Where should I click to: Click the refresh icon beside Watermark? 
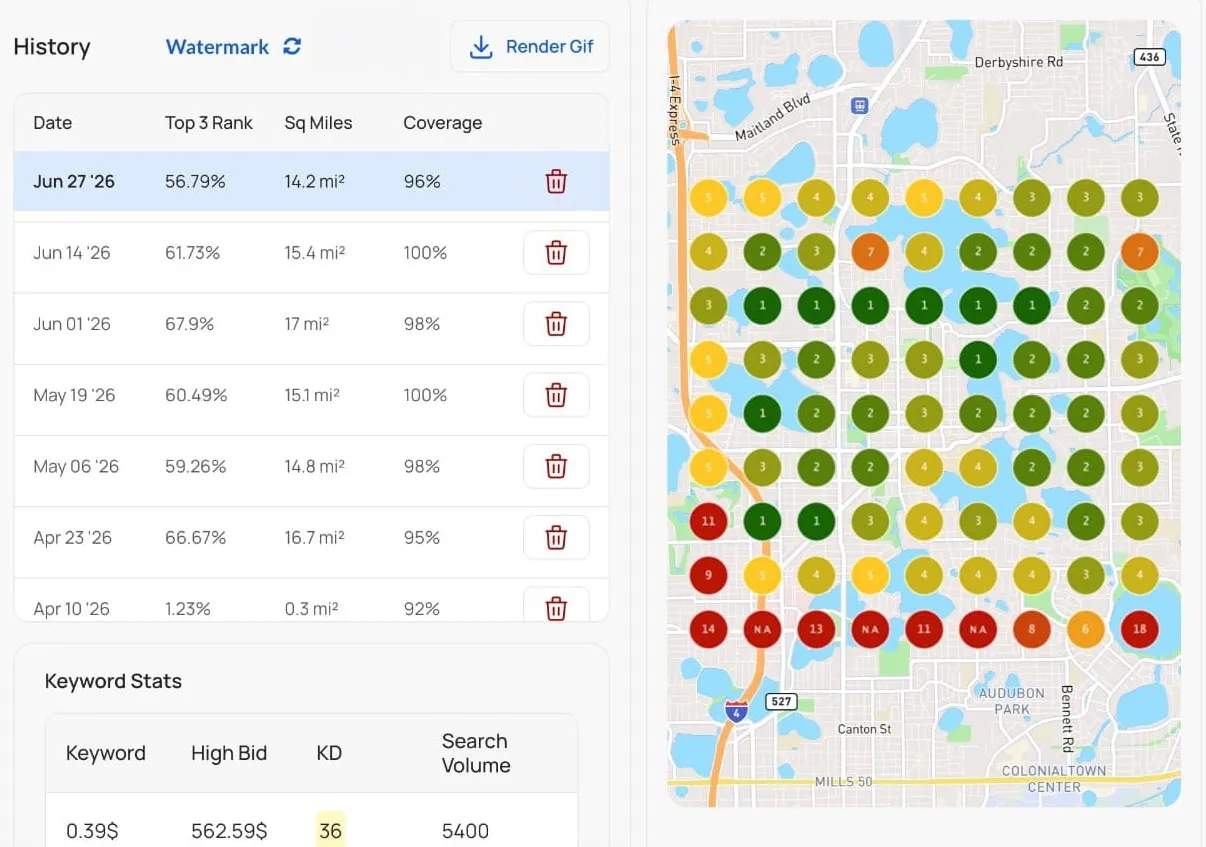[x=292, y=46]
